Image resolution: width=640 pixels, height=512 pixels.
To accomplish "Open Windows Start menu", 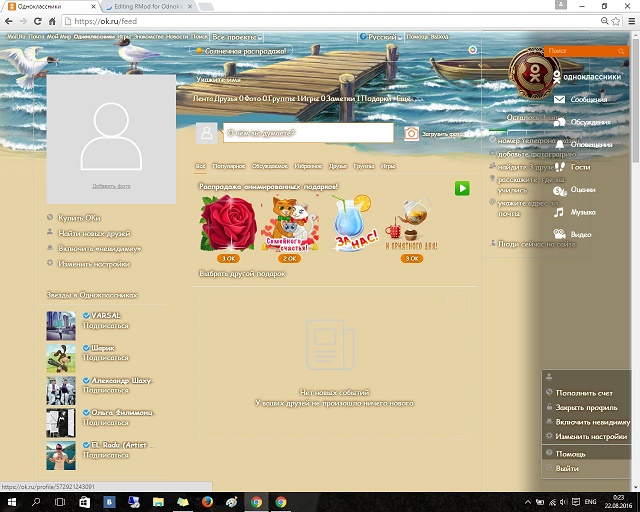I will pyautogui.click(x=11, y=502).
